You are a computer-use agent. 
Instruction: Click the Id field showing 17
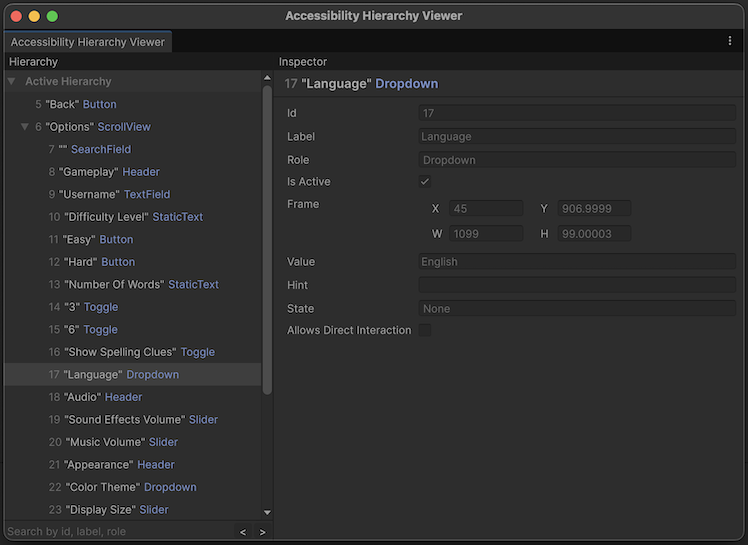[x=577, y=113]
